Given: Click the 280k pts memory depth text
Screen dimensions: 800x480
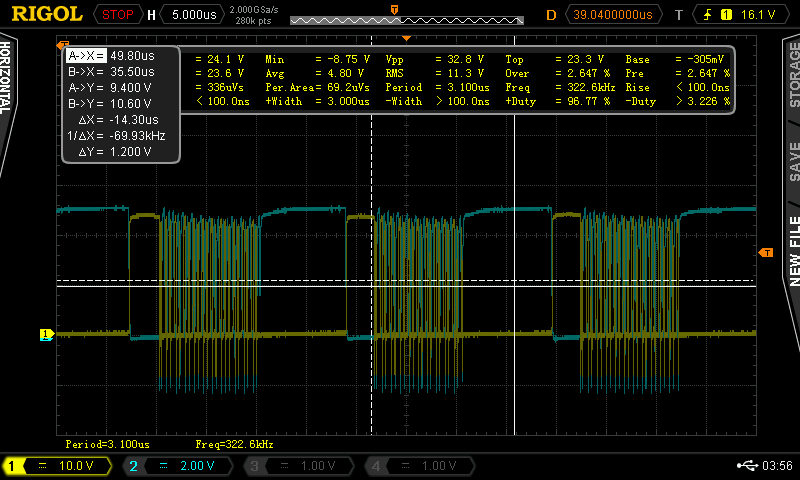Looking at the screenshot, I should point(253,21).
